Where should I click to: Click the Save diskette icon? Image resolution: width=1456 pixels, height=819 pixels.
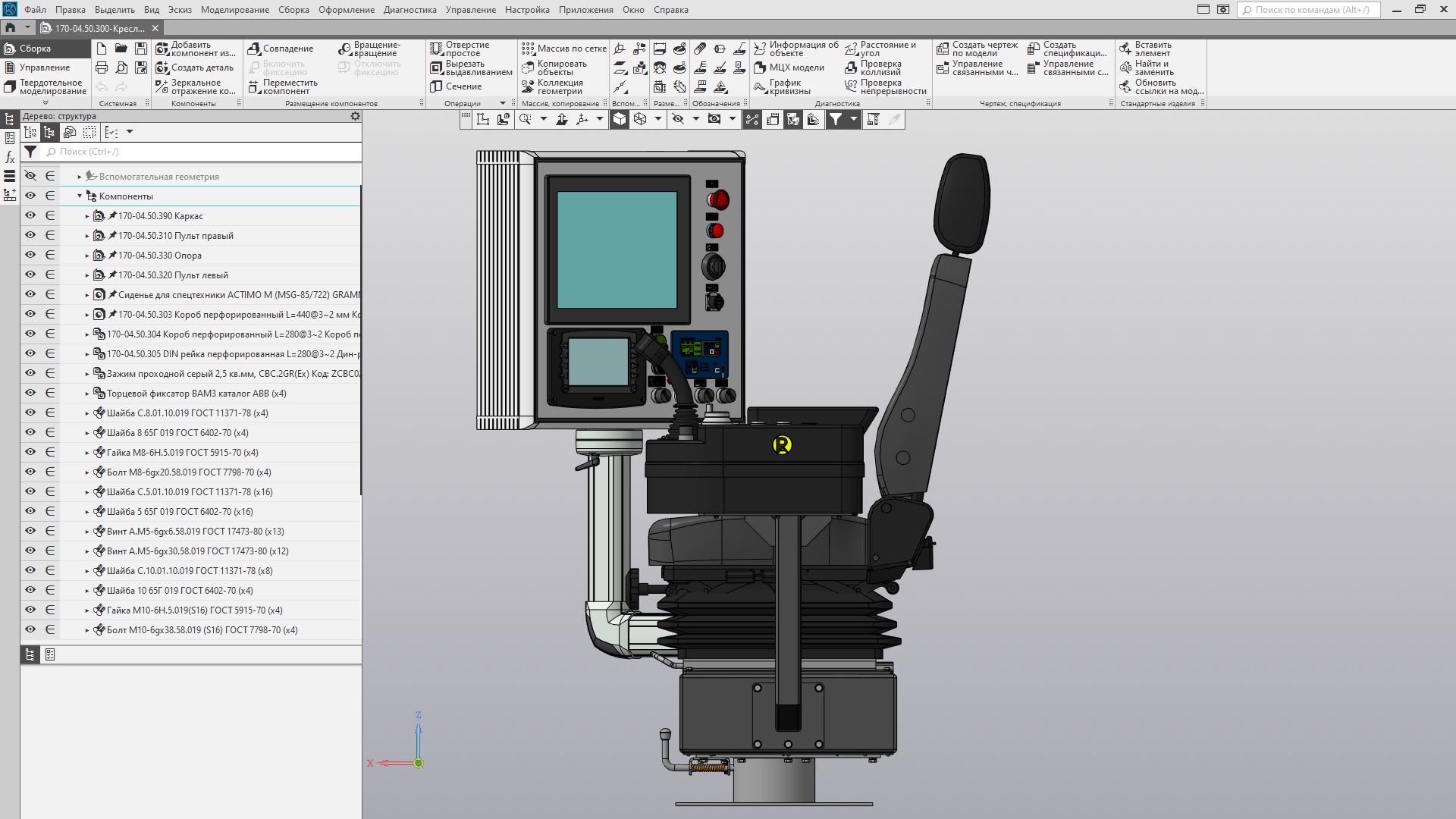pos(141,49)
